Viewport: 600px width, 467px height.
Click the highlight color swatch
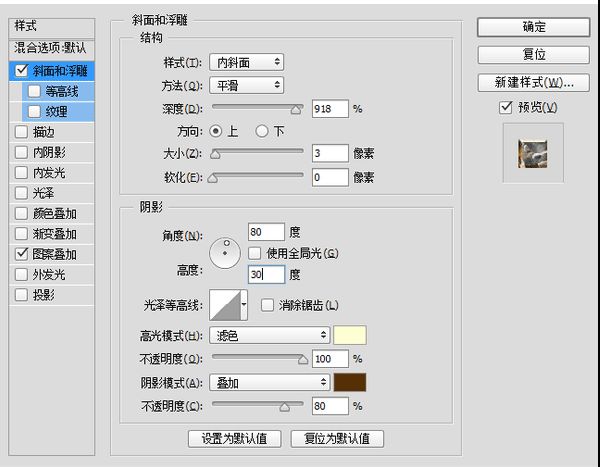pyautogui.click(x=350, y=335)
